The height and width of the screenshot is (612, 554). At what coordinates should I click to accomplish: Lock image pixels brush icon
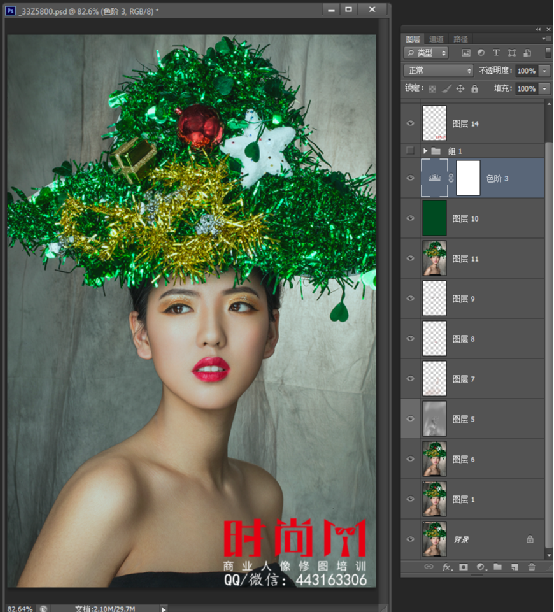(446, 89)
